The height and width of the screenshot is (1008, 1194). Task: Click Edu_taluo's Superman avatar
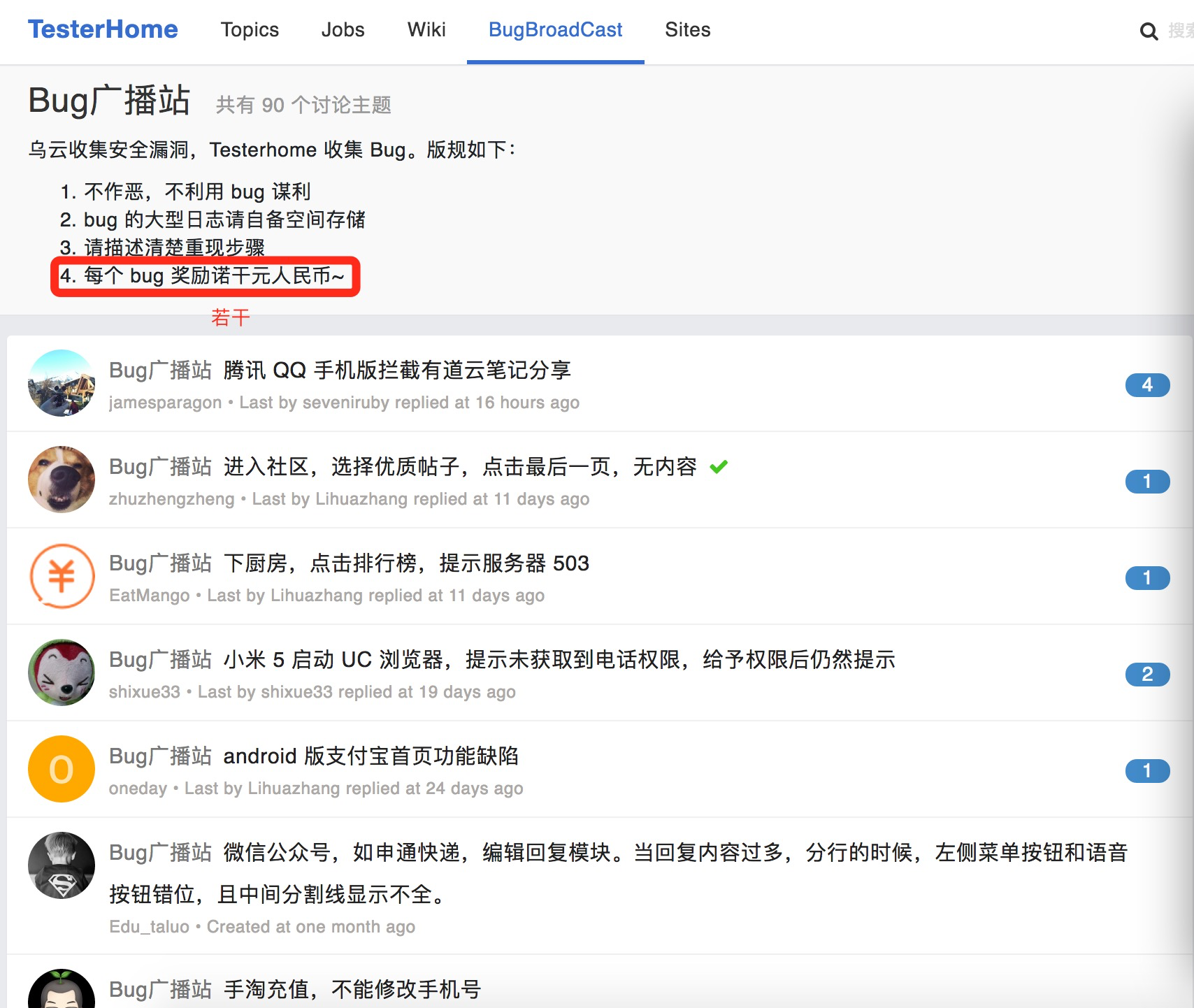coord(62,865)
